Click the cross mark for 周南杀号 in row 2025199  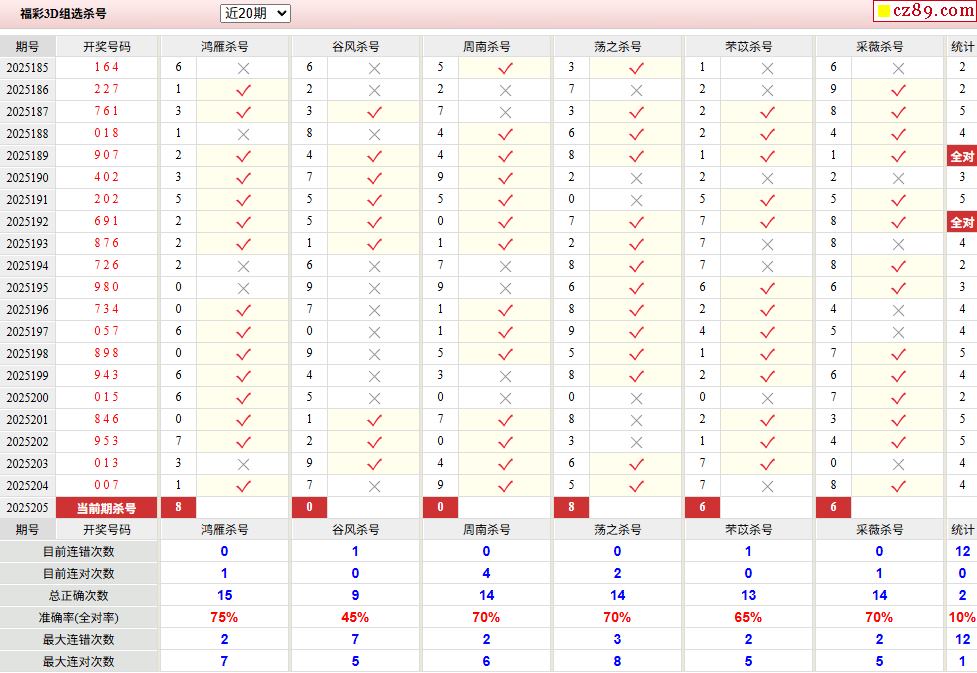[505, 376]
